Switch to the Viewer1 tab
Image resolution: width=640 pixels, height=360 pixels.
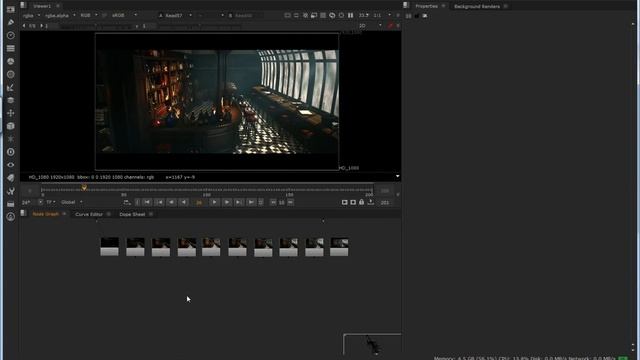(x=42, y=6)
